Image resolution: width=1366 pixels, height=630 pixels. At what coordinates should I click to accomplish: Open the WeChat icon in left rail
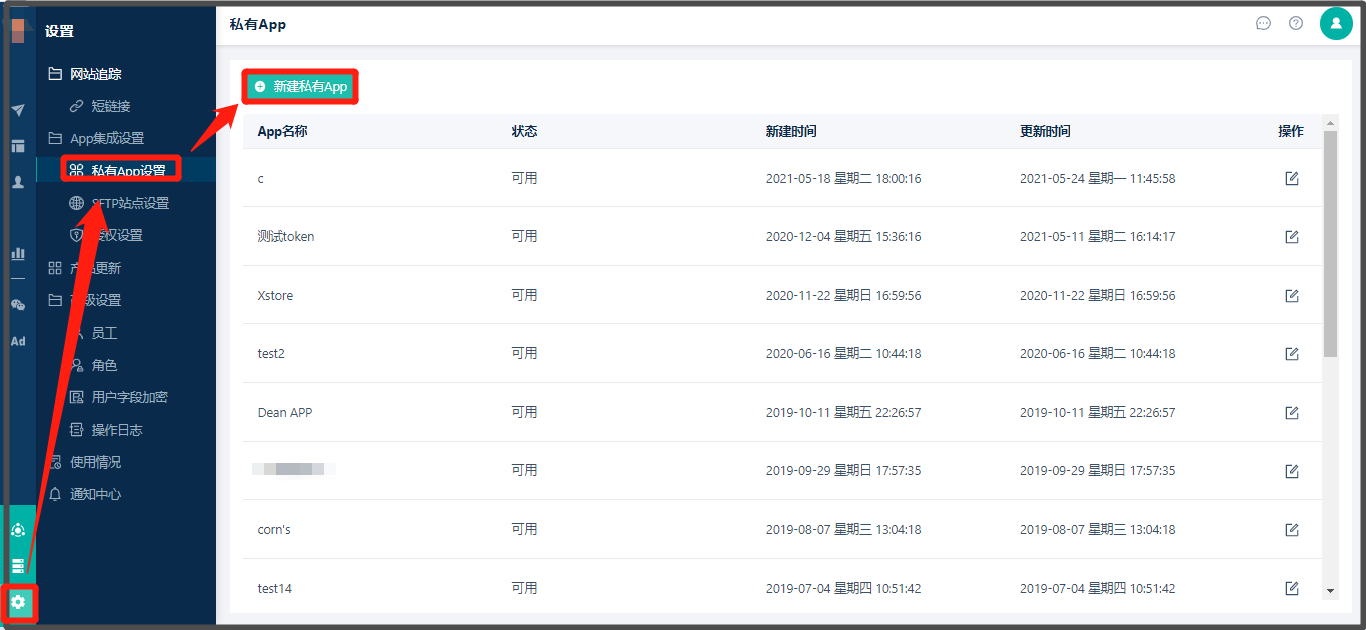click(x=18, y=305)
